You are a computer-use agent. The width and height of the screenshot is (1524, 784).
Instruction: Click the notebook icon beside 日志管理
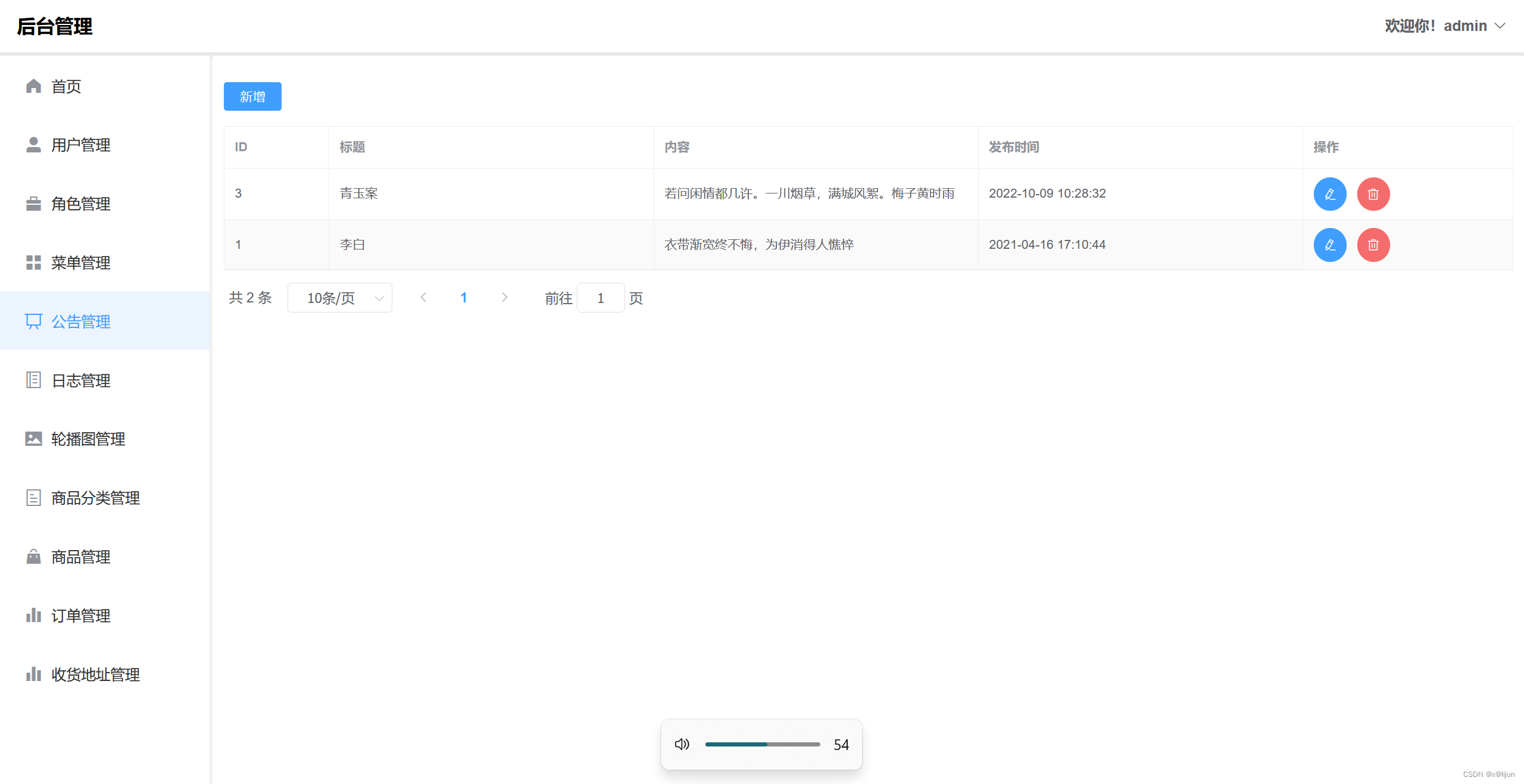point(33,380)
